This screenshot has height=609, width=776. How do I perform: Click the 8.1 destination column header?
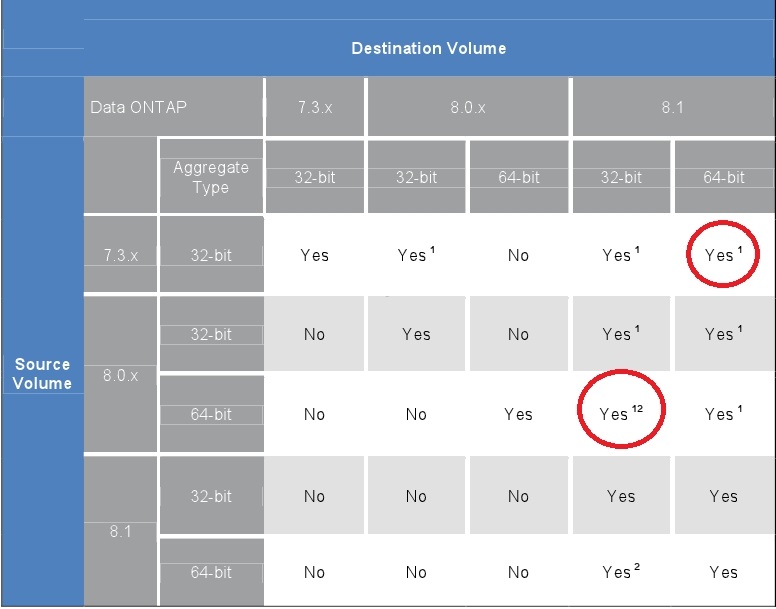[673, 107]
